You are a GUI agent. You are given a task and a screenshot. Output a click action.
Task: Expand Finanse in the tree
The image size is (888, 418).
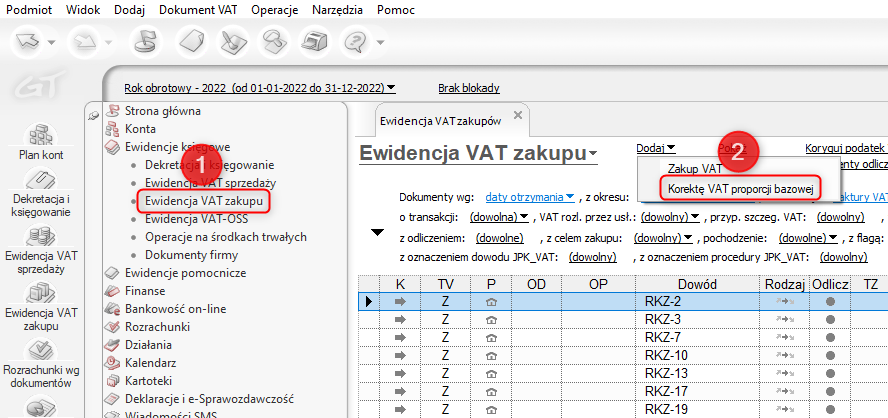click(x=145, y=291)
